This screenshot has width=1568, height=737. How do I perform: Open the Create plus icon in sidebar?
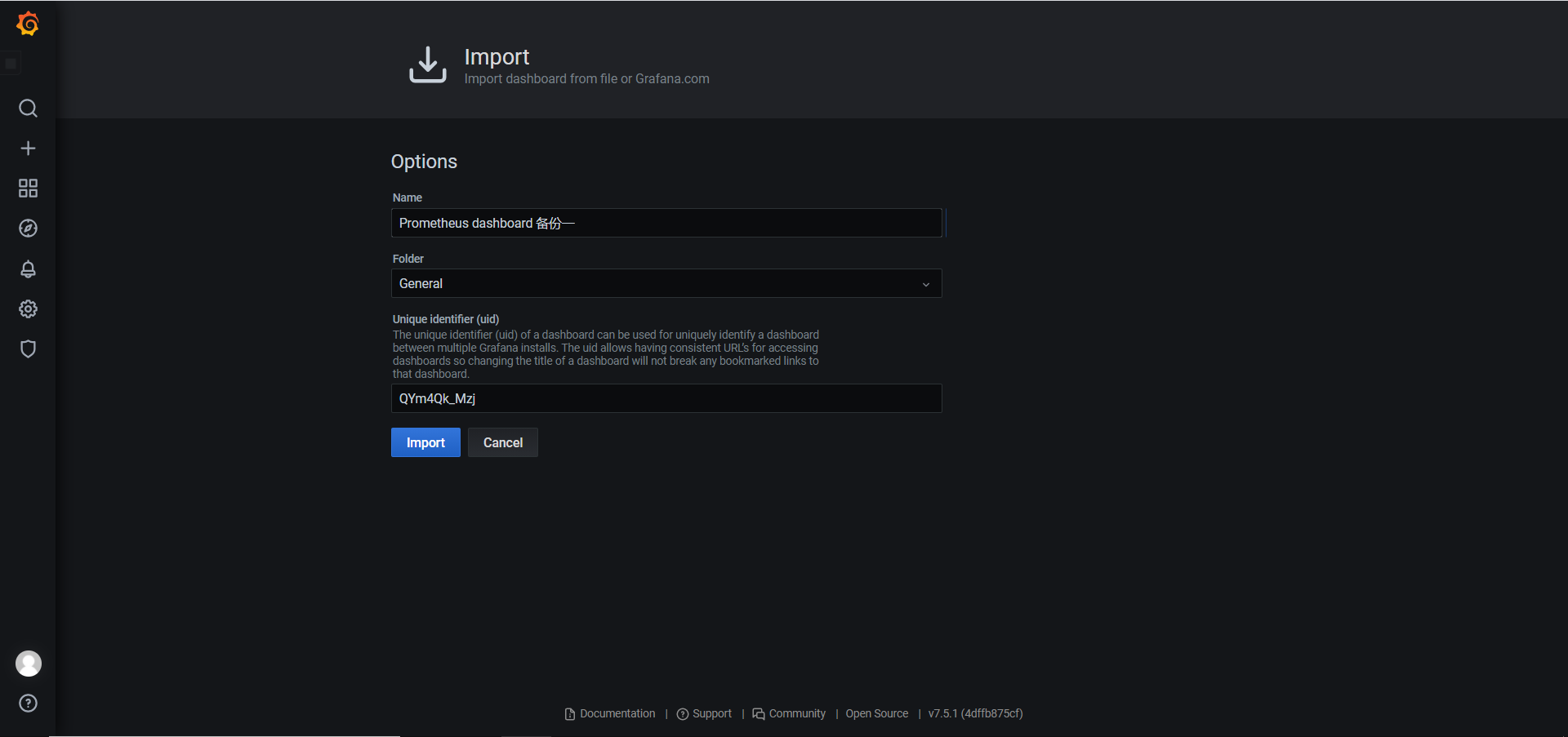click(x=28, y=149)
